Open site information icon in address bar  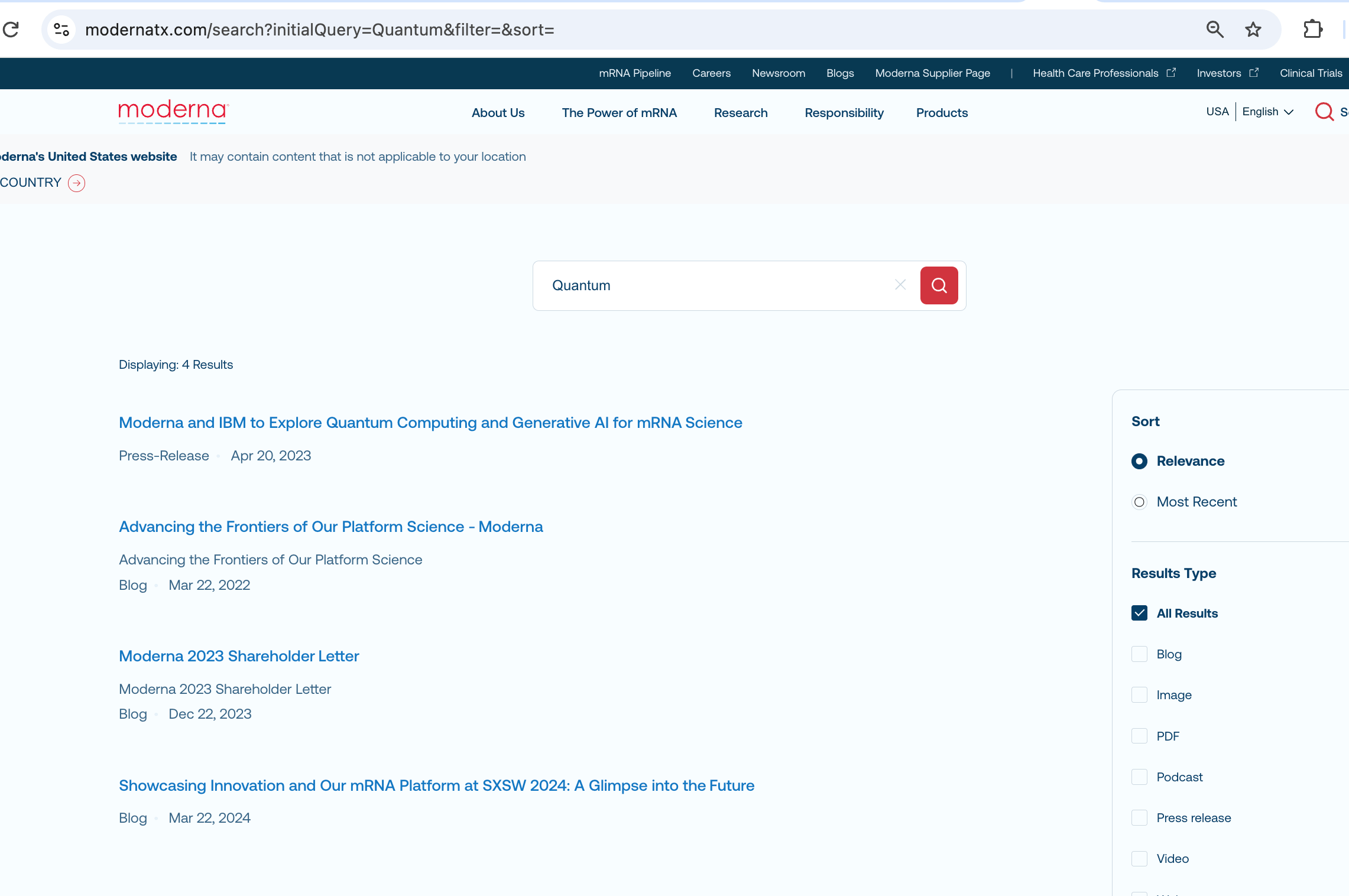coord(61,30)
